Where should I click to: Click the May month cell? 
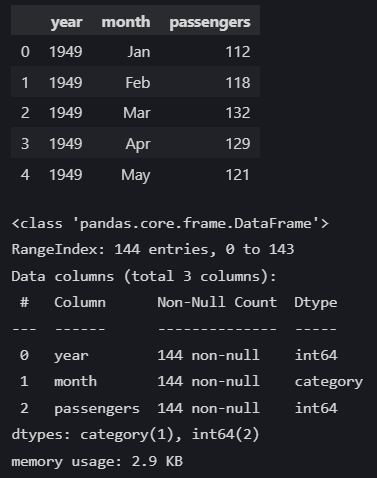tap(136, 175)
